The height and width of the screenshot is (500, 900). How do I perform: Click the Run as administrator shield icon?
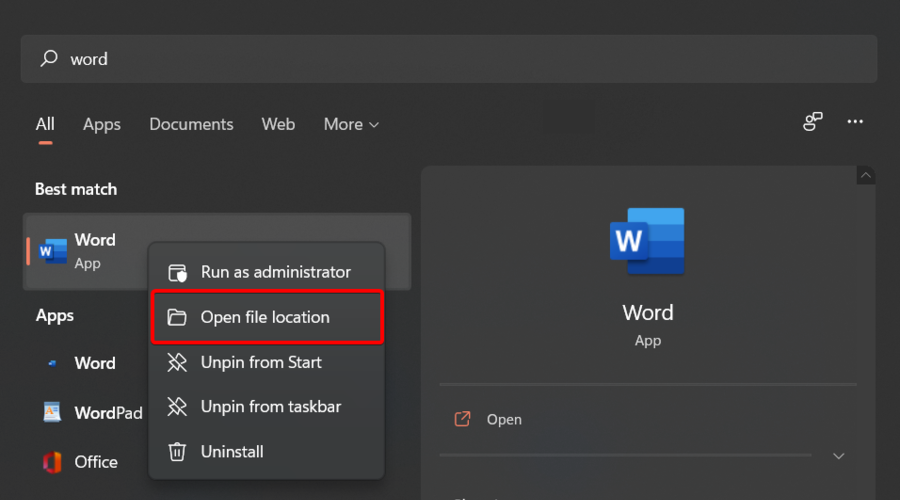(177, 273)
